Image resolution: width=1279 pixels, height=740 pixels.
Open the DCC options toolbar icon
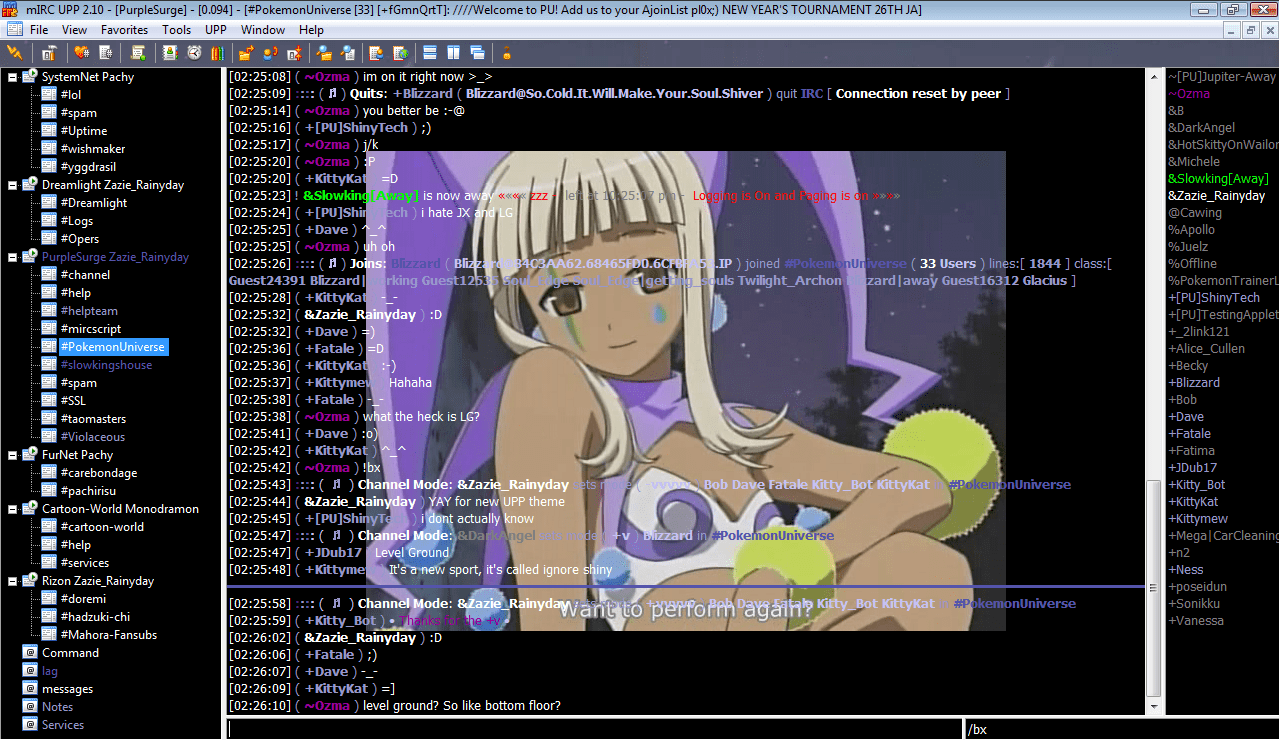[295, 52]
